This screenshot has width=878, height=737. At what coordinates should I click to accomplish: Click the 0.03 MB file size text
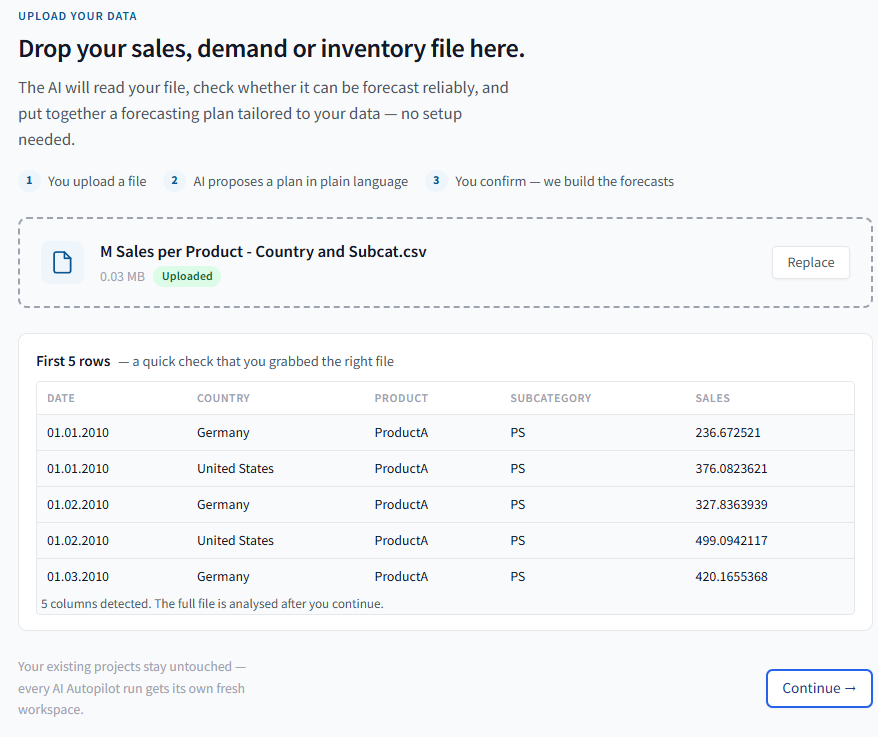[x=122, y=277]
